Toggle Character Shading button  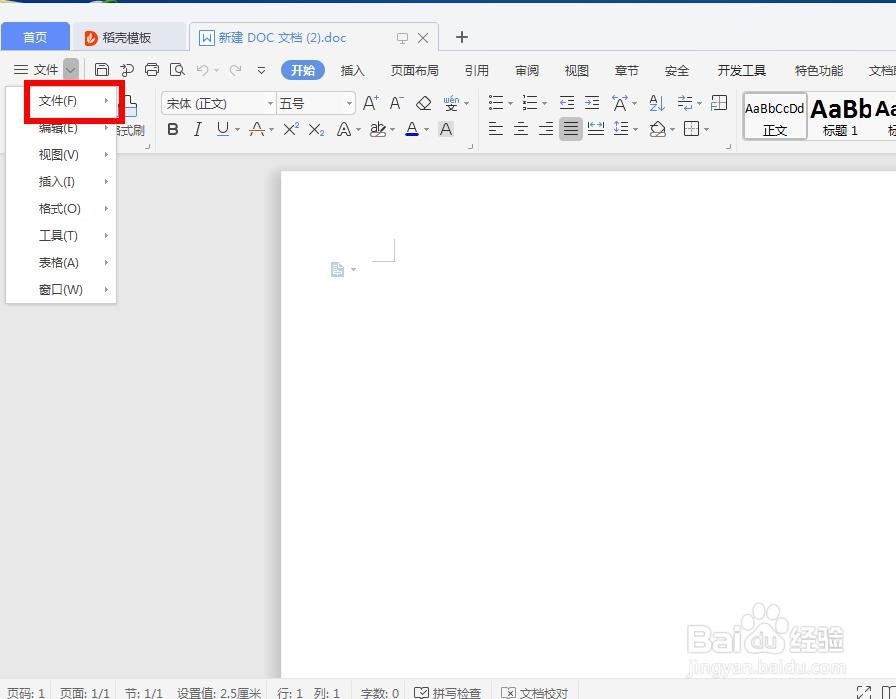click(x=446, y=129)
